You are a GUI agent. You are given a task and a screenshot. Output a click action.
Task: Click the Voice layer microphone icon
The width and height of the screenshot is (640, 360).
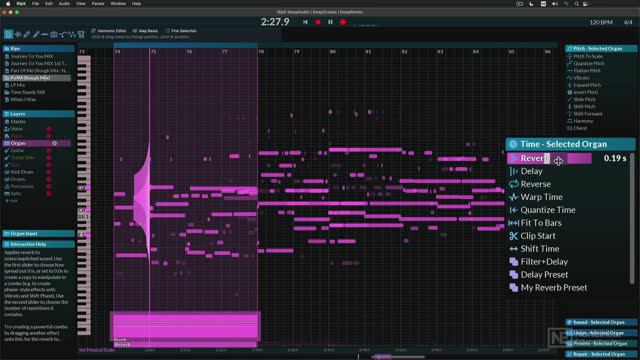[x=7, y=129]
